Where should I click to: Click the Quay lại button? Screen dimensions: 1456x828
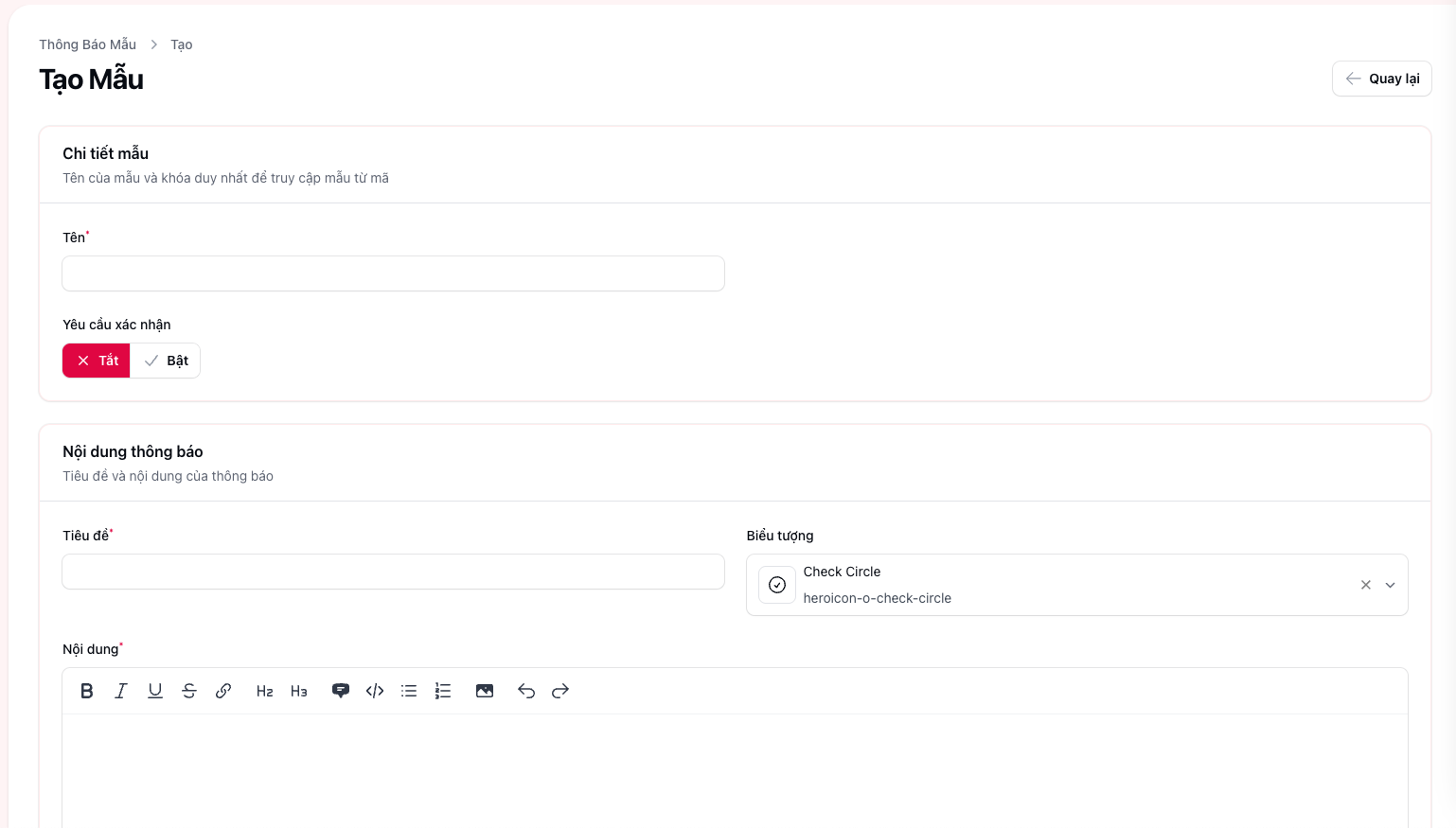1381,79
